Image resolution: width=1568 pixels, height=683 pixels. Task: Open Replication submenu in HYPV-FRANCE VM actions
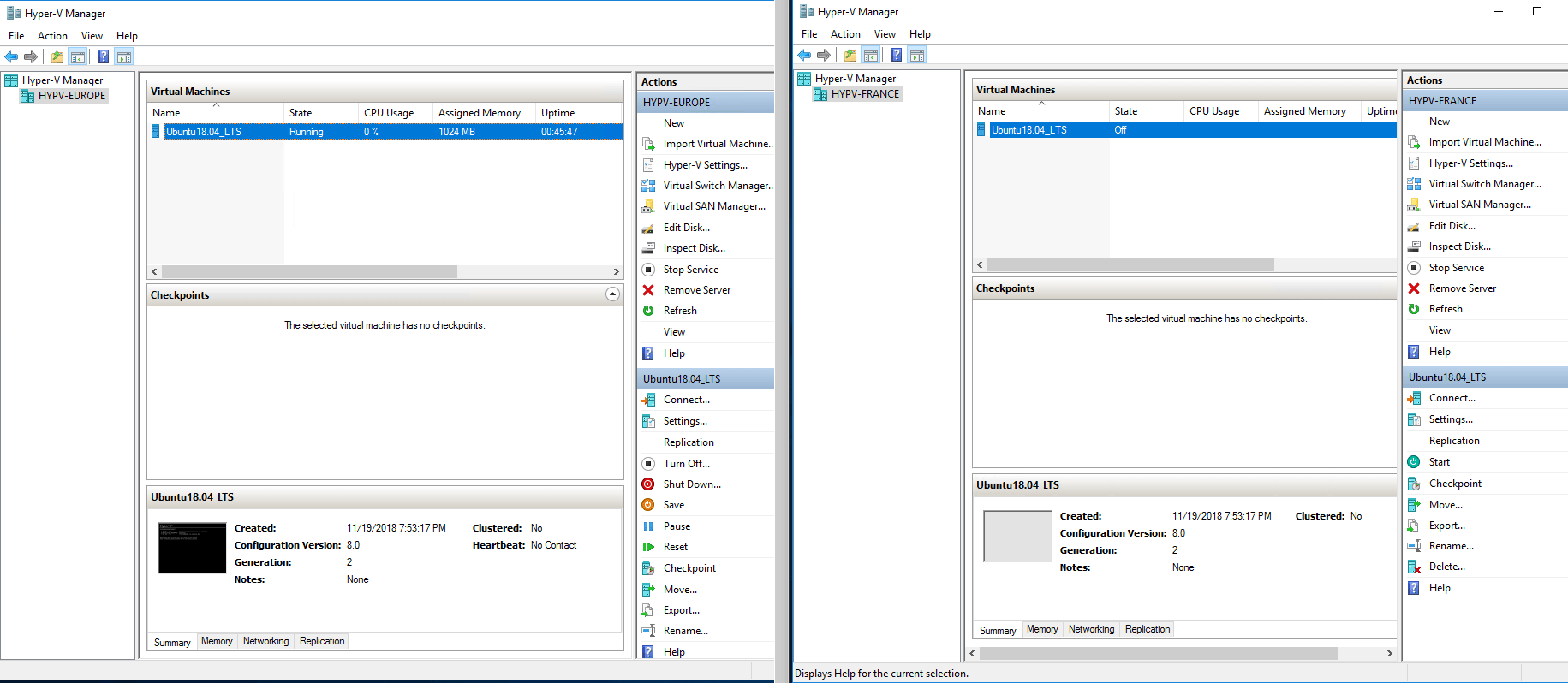pyautogui.click(x=1454, y=441)
